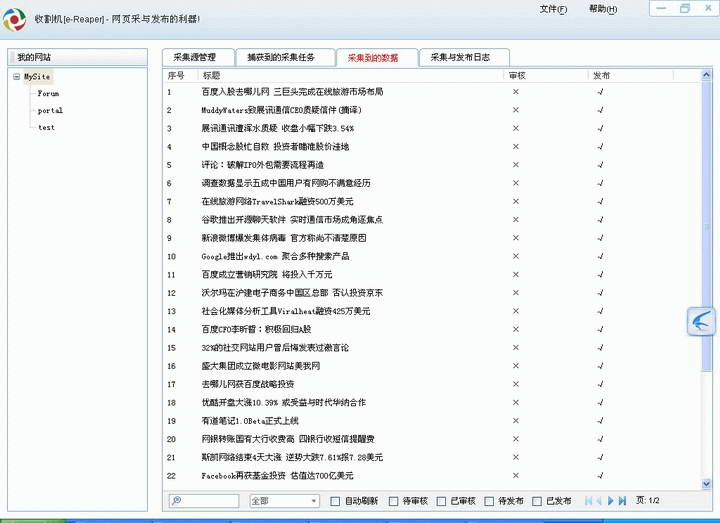The width and height of the screenshot is (720, 523).
Task: Click the magnifier icon in search box
Action: pos(176,501)
